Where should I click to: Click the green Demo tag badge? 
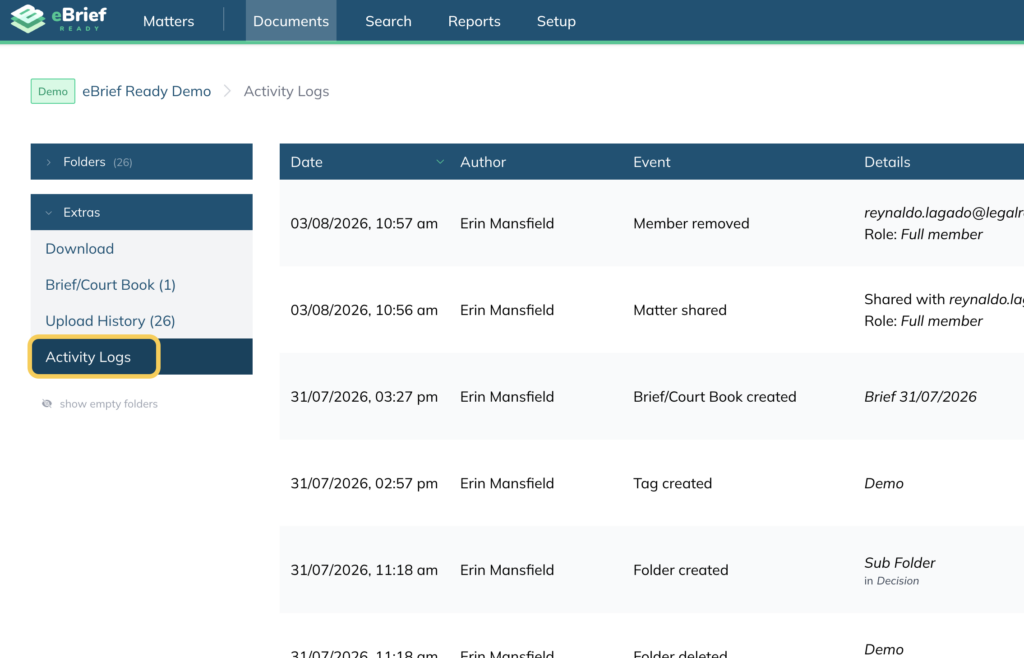53,91
